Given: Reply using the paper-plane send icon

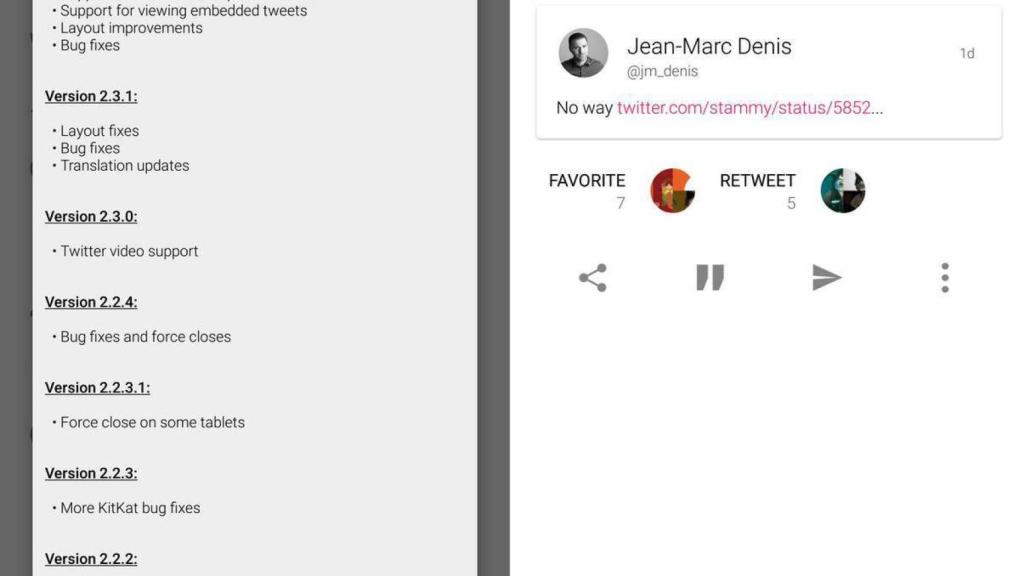Looking at the screenshot, I should 827,278.
